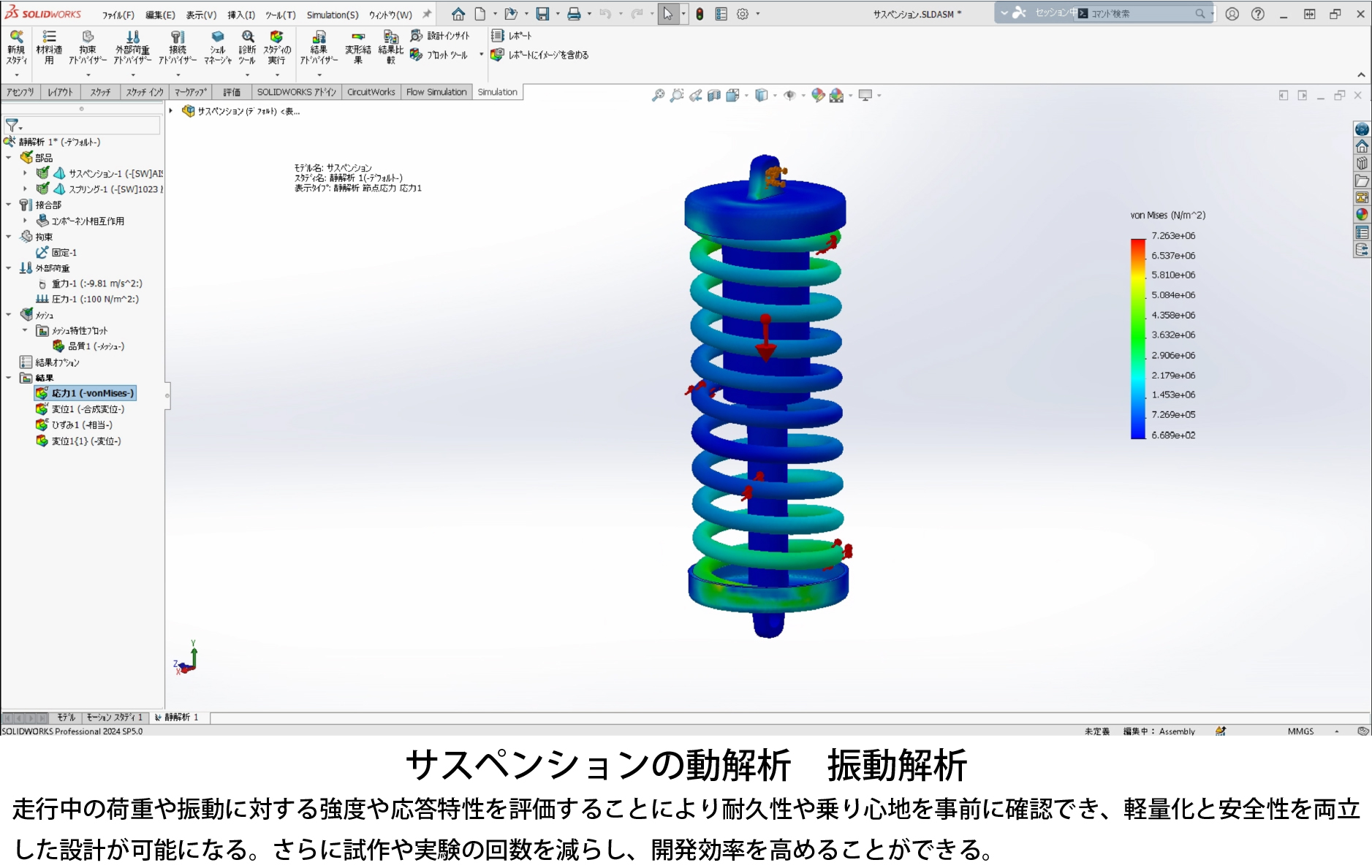Open the Options gear icon
This screenshot has height=868, width=1372.
point(743,14)
